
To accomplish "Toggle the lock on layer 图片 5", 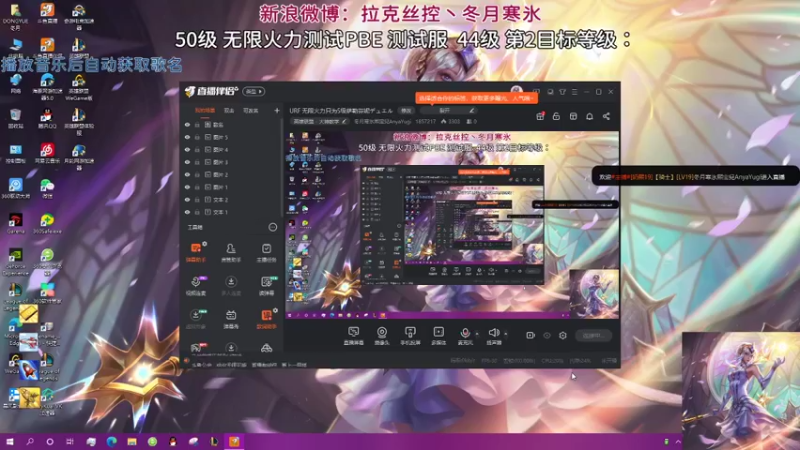I will pos(197,137).
